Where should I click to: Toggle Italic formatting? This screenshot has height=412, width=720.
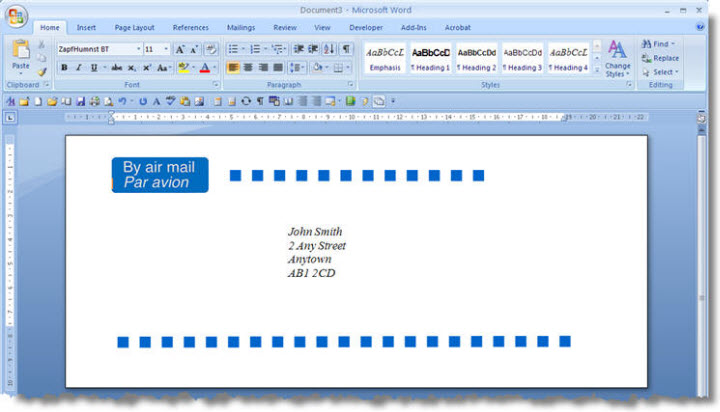click(79, 68)
